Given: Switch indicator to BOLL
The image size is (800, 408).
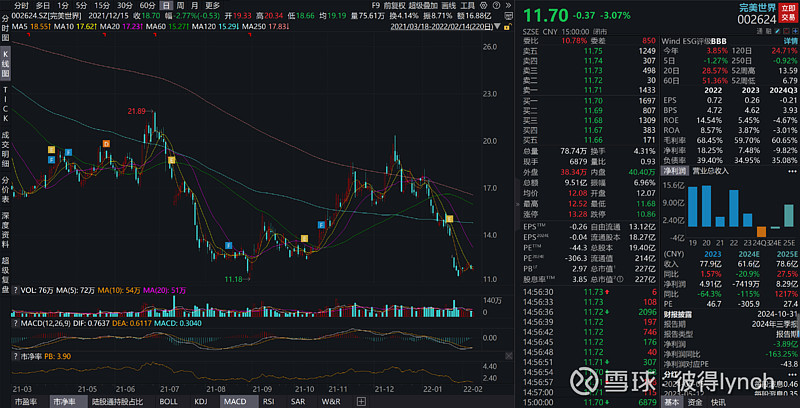Looking at the screenshot, I should [x=168, y=401].
